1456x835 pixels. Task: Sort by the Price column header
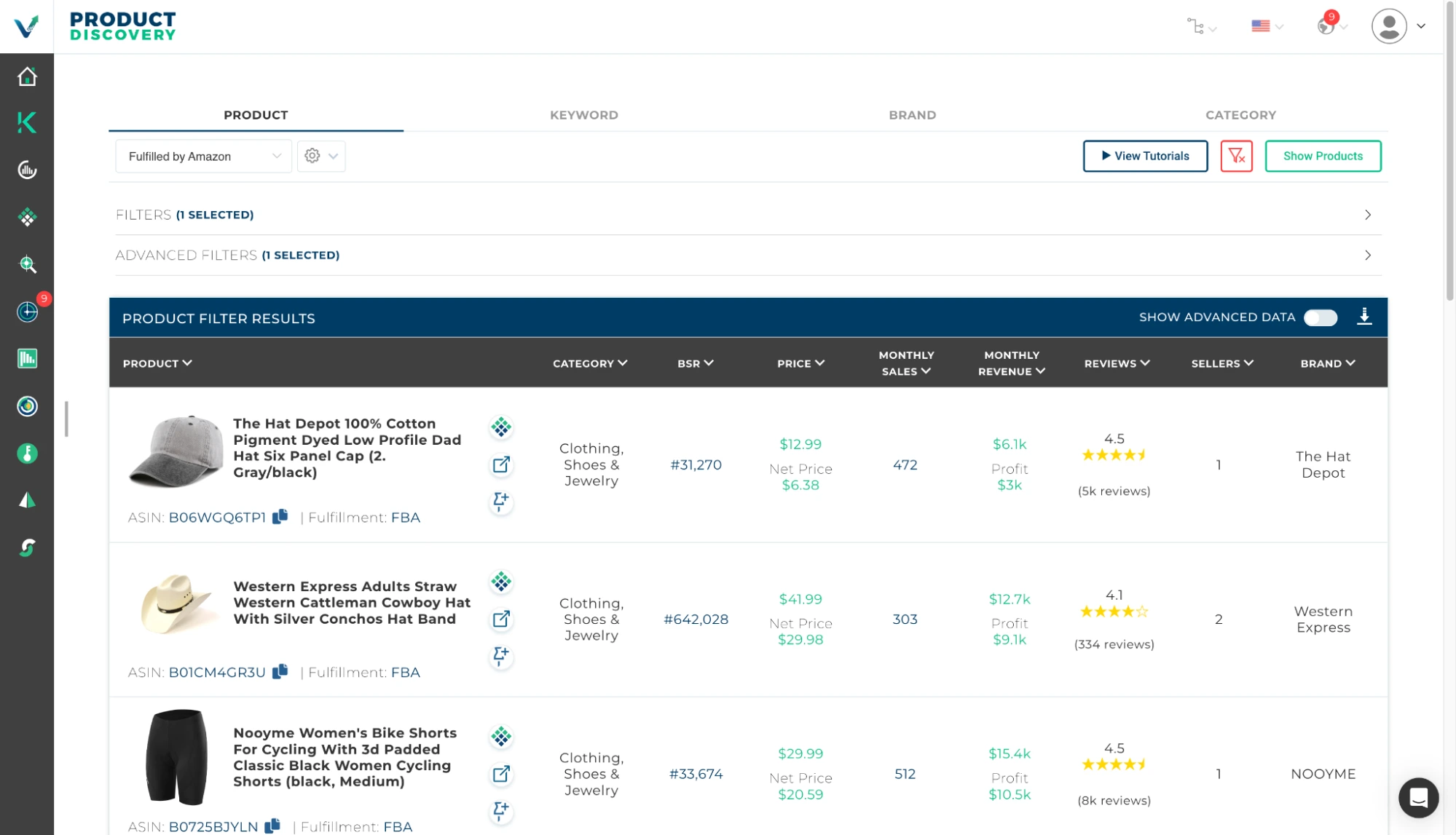point(800,363)
